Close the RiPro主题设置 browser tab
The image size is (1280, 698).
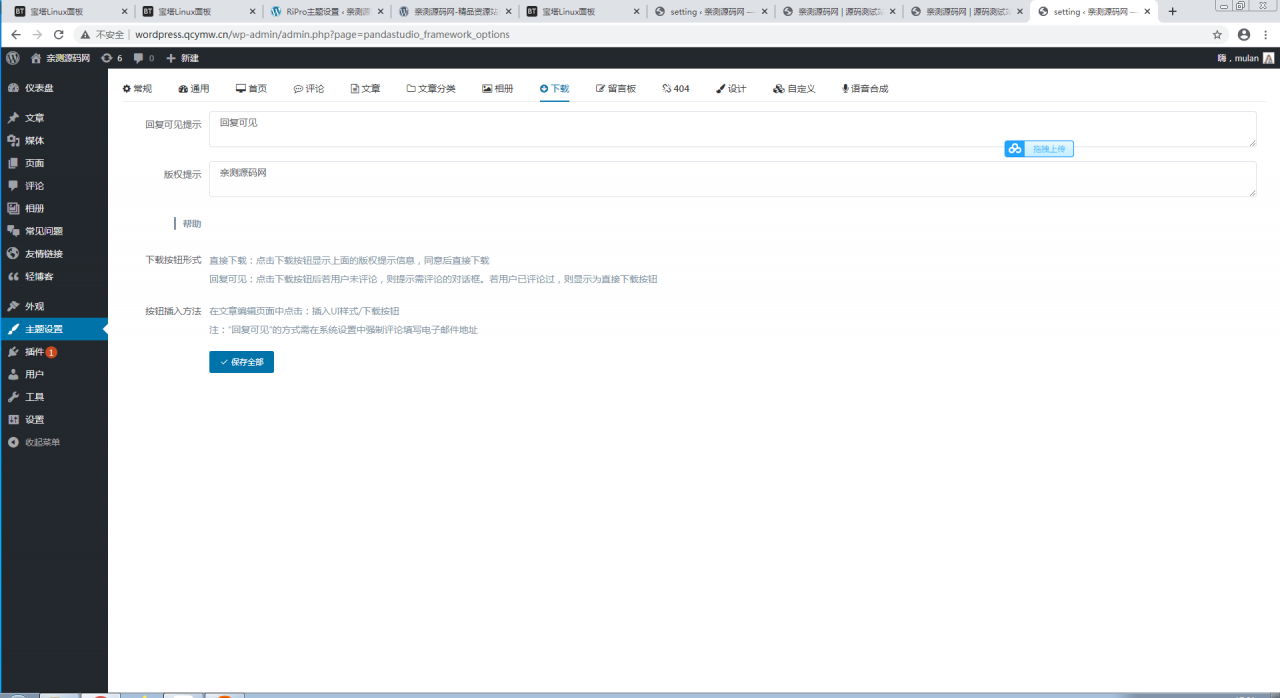tap(380, 12)
